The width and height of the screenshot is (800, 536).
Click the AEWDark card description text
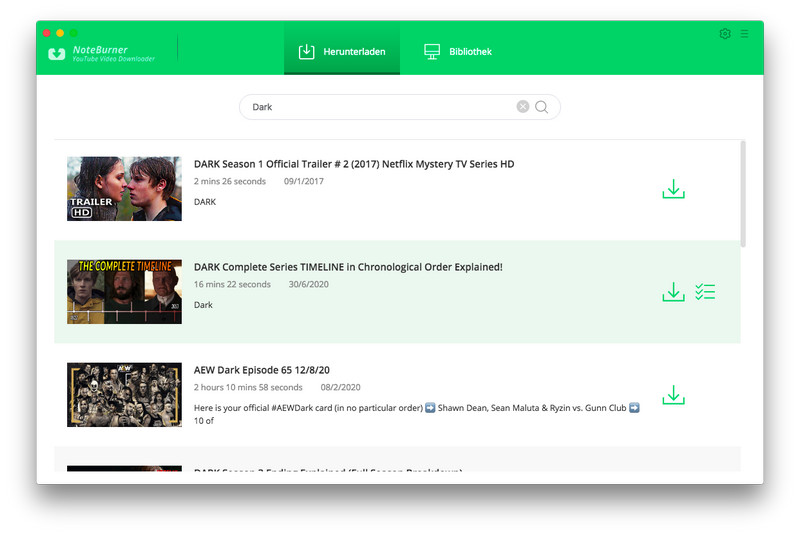click(416, 414)
